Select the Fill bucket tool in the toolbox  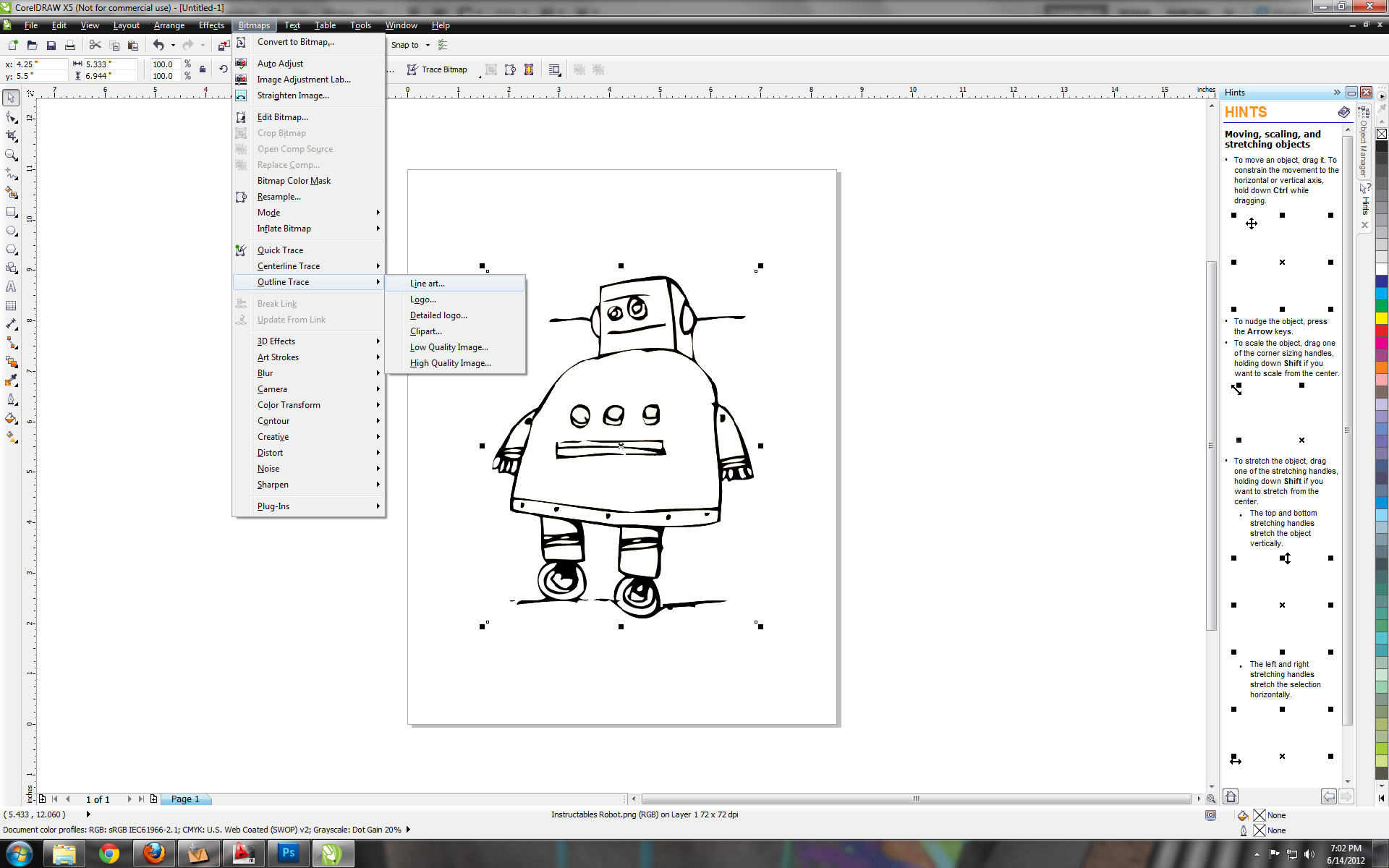pyautogui.click(x=11, y=418)
